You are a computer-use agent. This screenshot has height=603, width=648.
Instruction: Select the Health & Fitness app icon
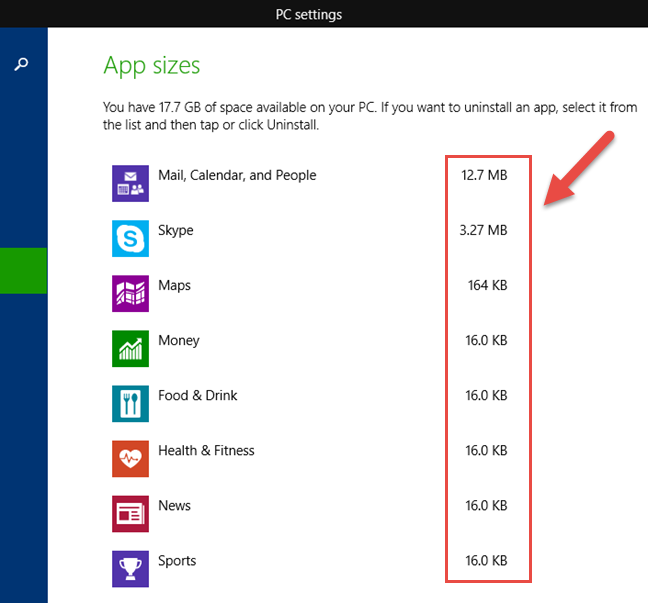(x=130, y=458)
